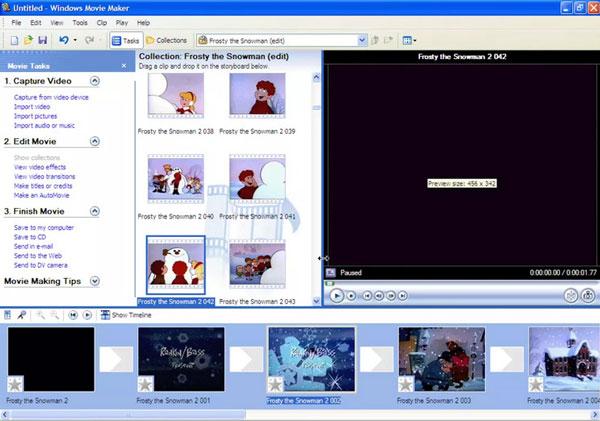600x421 pixels.
Task: Click the Split Clip icon
Action: (x=571, y=295)
